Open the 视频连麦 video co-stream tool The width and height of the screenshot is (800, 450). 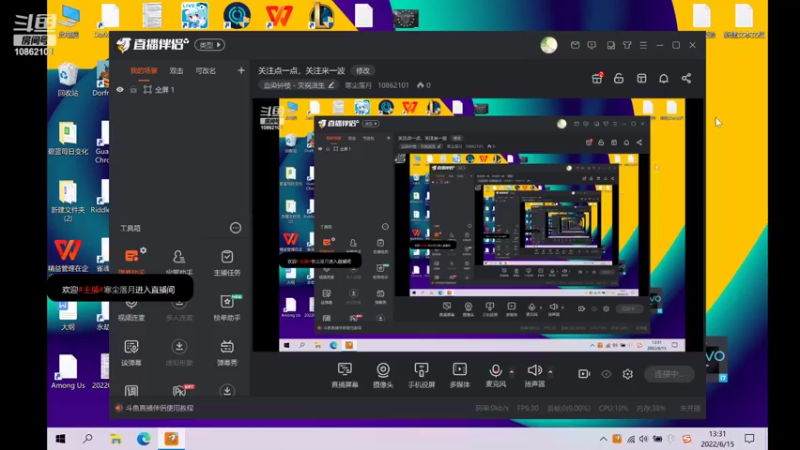(x=131, y=307)
